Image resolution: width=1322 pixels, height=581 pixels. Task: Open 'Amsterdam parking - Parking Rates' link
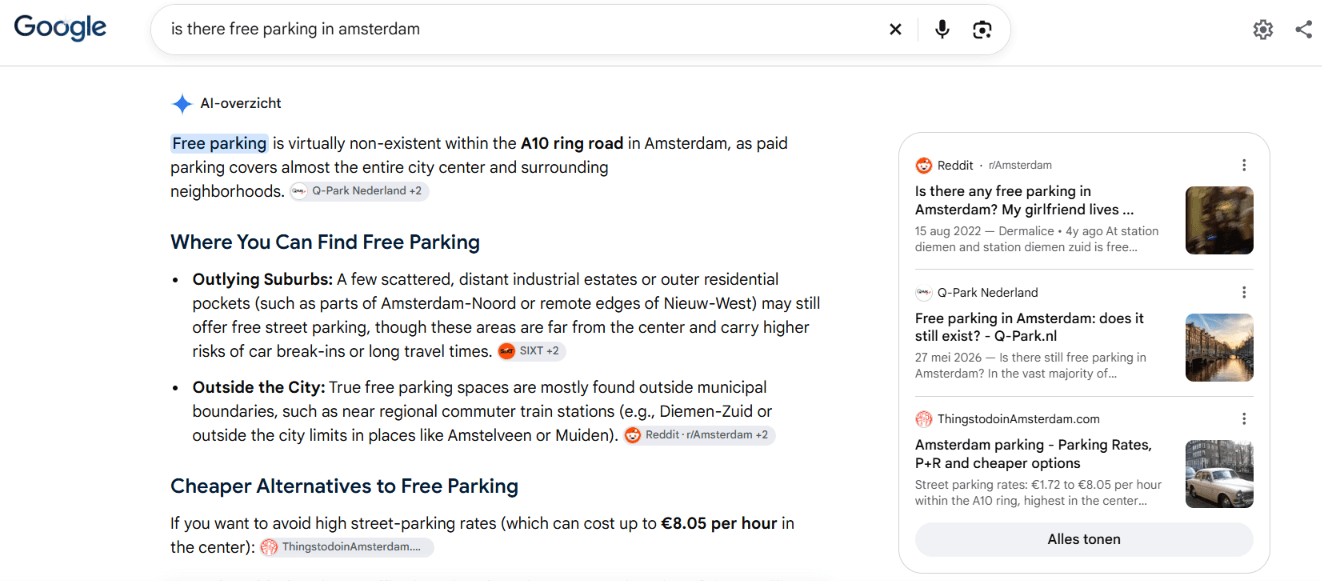(1033, 454)
